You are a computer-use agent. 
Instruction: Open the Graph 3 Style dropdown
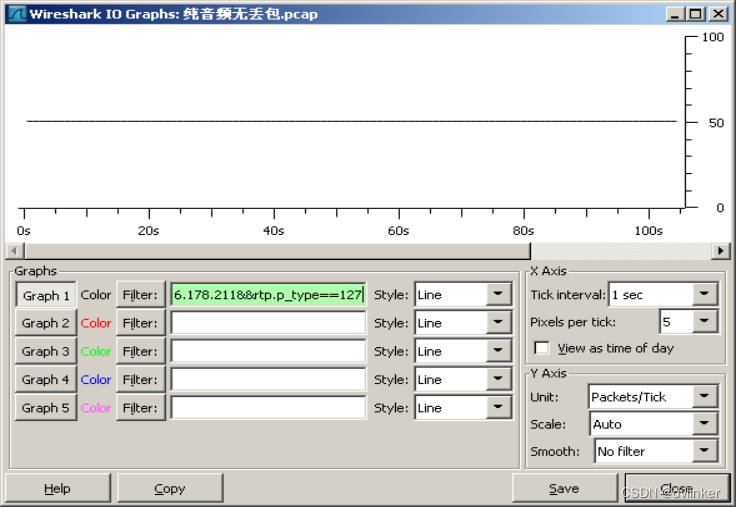click(463, 351)
